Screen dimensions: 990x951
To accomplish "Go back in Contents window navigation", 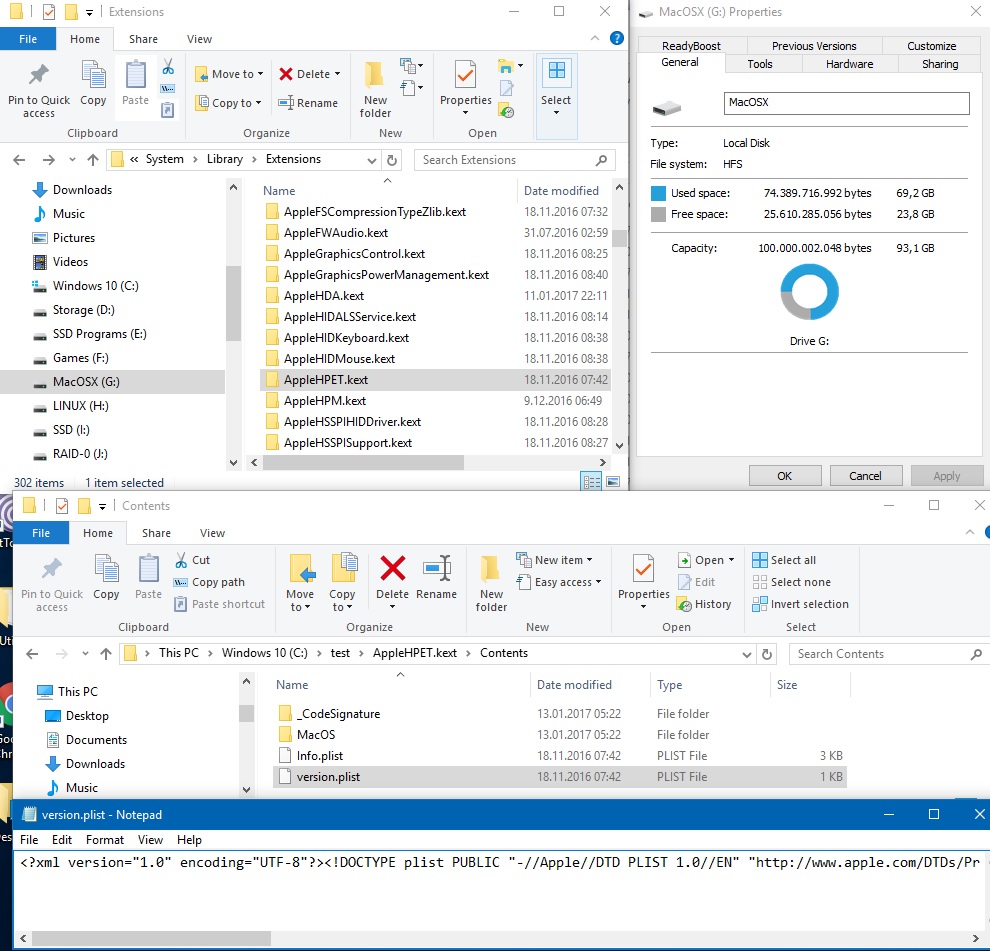I will (32, 654).
